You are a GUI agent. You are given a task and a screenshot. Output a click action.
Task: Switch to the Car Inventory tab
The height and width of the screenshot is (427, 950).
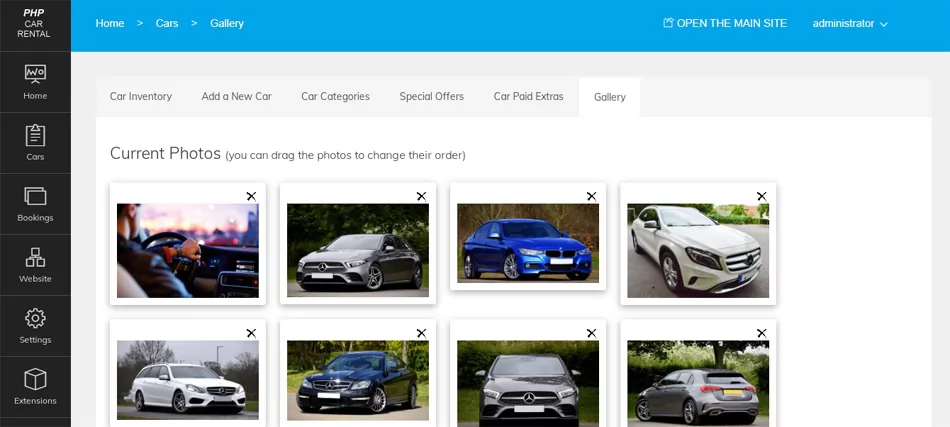[x=141, y=96]
